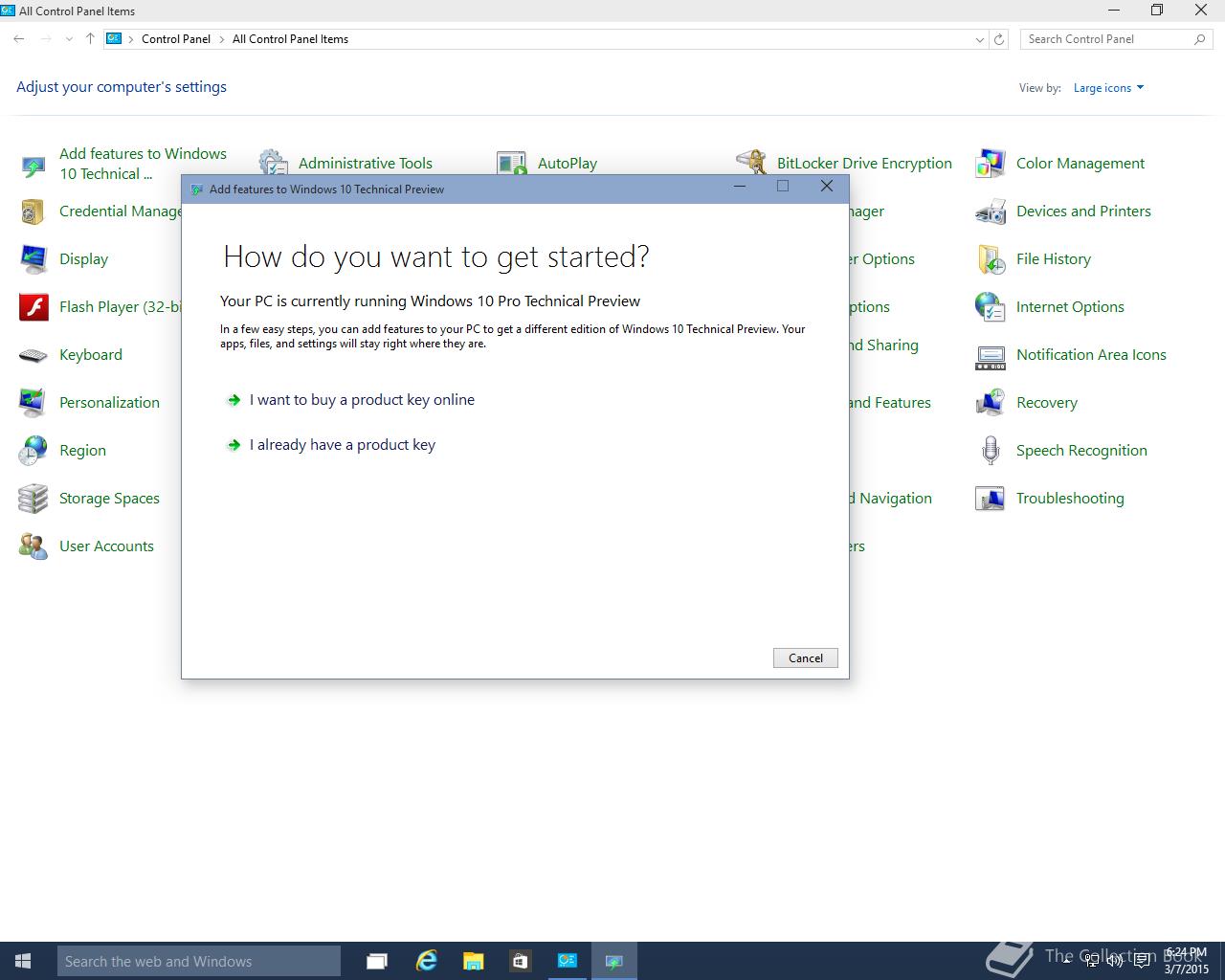Select I already have a product key
Viewport: 1225px width, 980px height.
click(x=343, y=445)
